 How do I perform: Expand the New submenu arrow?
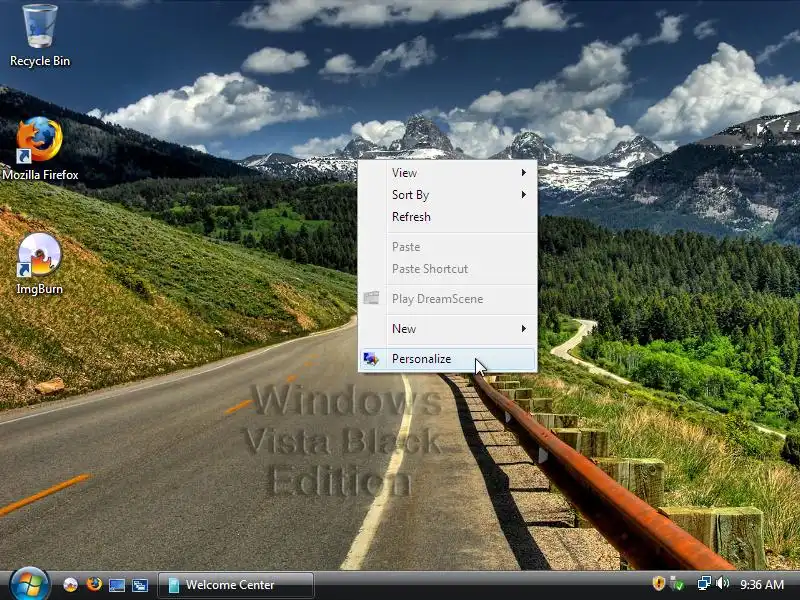point(523,329)
